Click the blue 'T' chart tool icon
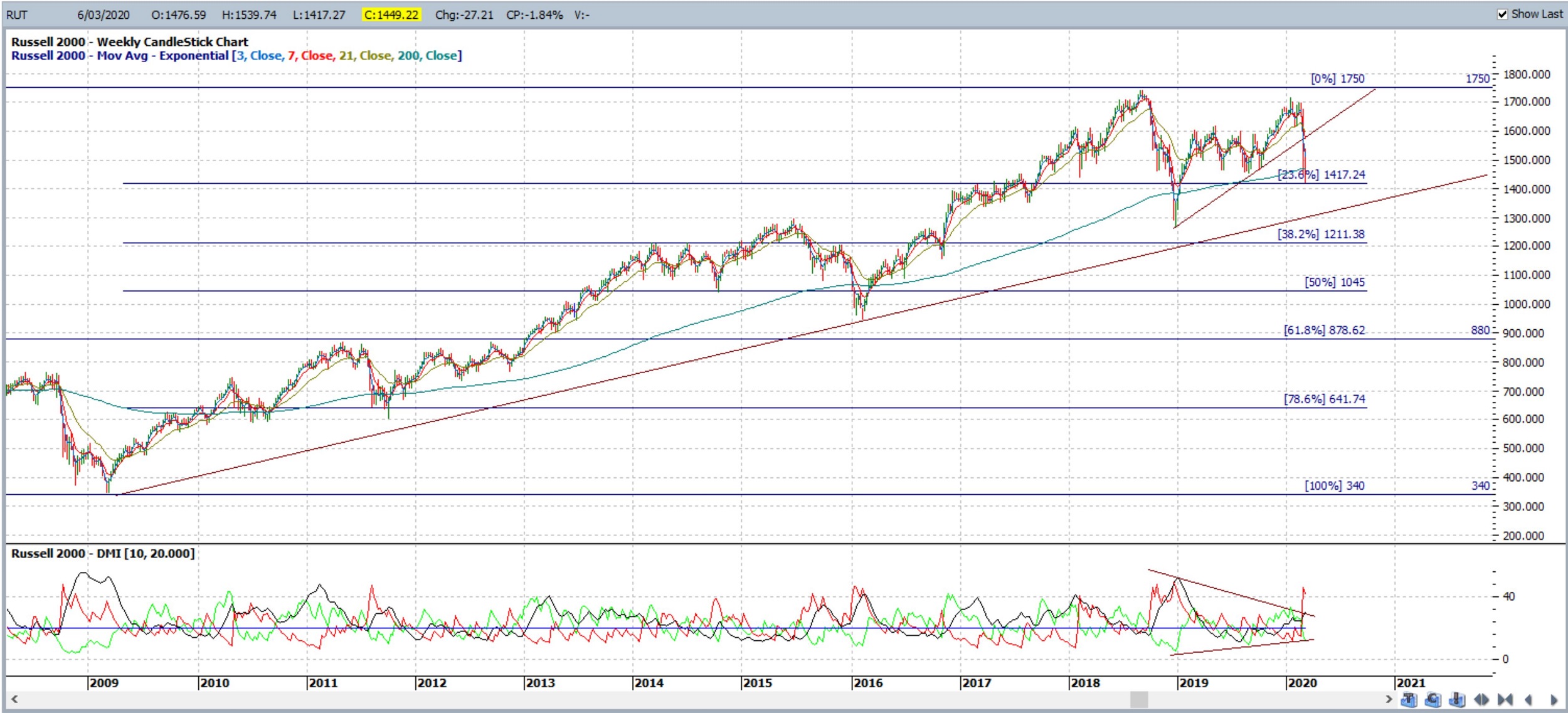Image resolution: width=1568 pixels, height=713 pixels. click(1409, 699)
